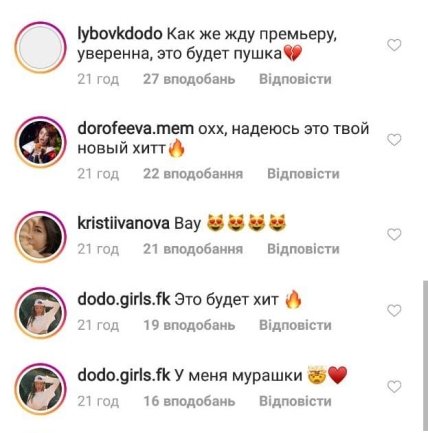Open the kristiivanova username link
Image resolution: width=428 pixels, height=433 pixels.
point(123,223)
